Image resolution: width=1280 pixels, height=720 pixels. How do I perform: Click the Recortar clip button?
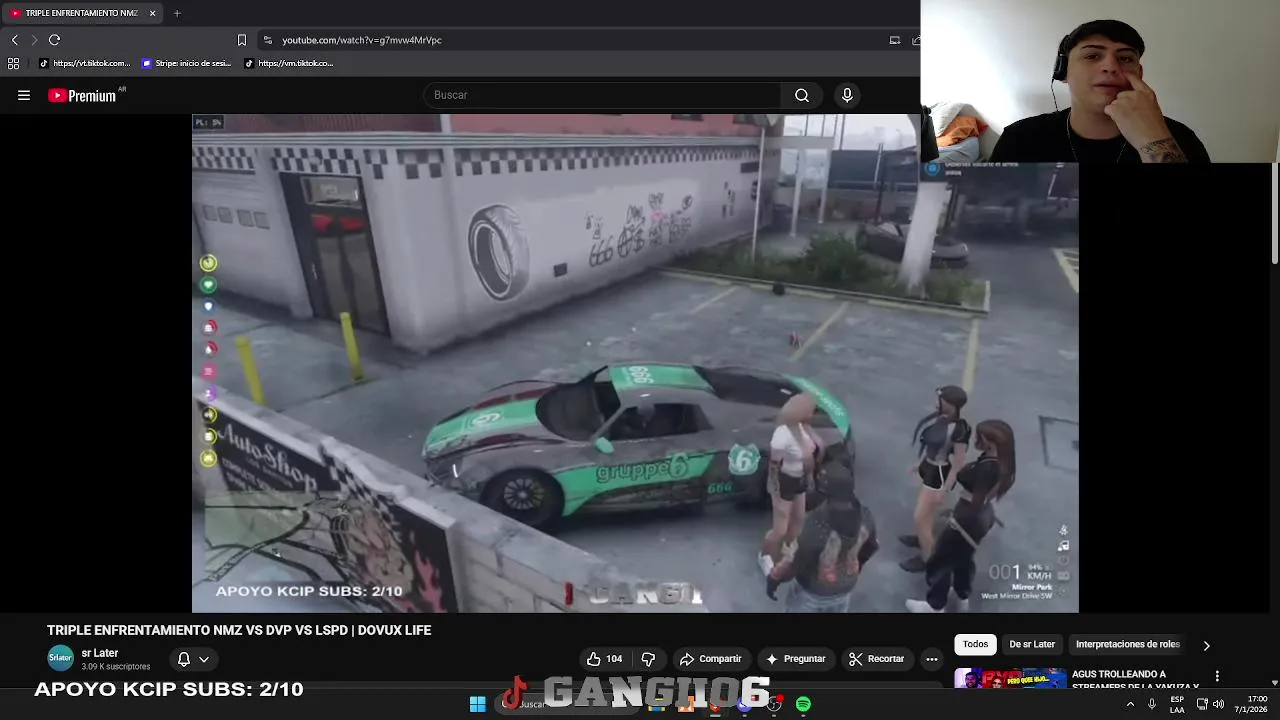[x=876, y=659]
